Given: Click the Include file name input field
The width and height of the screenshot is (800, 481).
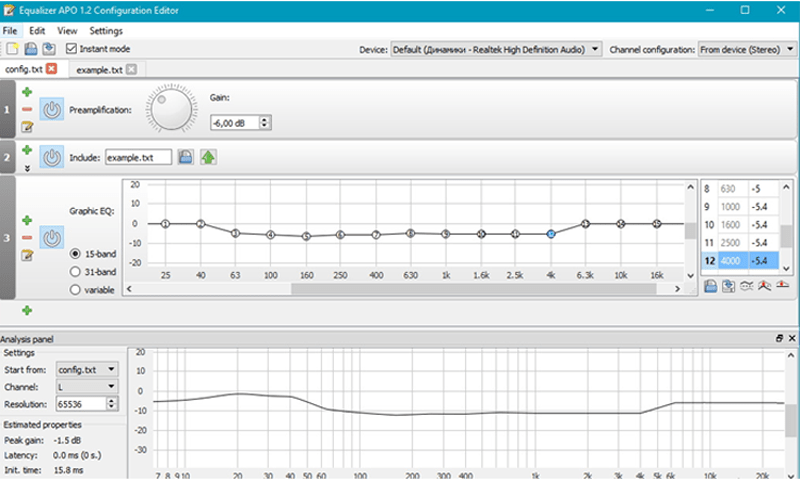Looking at the screenshot, I should 138,157.
